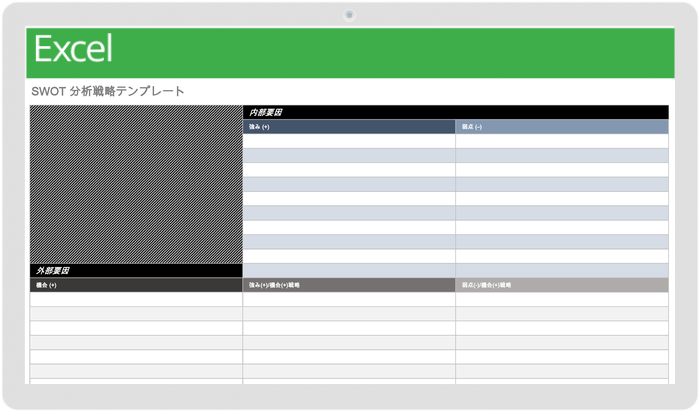Viewport: 700px width, 412px height.
Task: Click the first empty cell under '機会 (+)'
Action: (x=136, y=299)
